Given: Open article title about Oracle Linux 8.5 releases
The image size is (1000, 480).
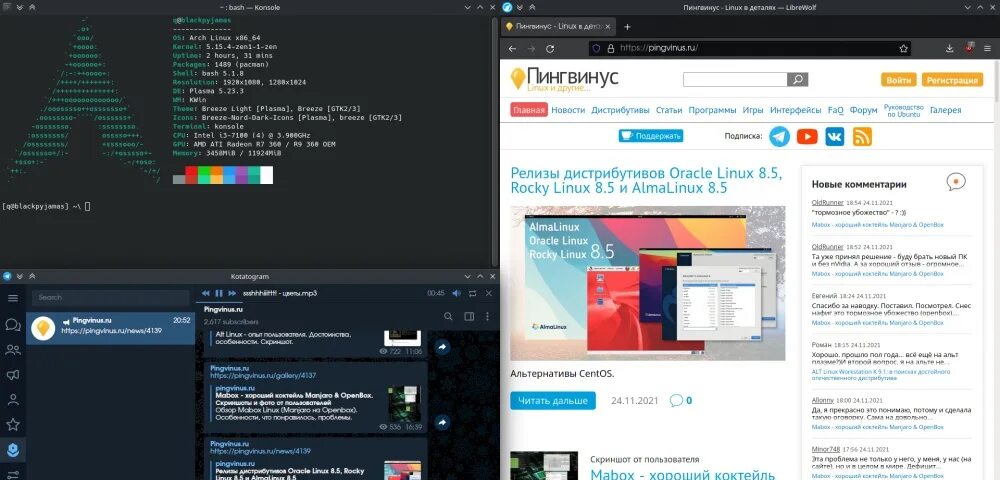Looking at the screenshot, I should [x=646, y=180].
